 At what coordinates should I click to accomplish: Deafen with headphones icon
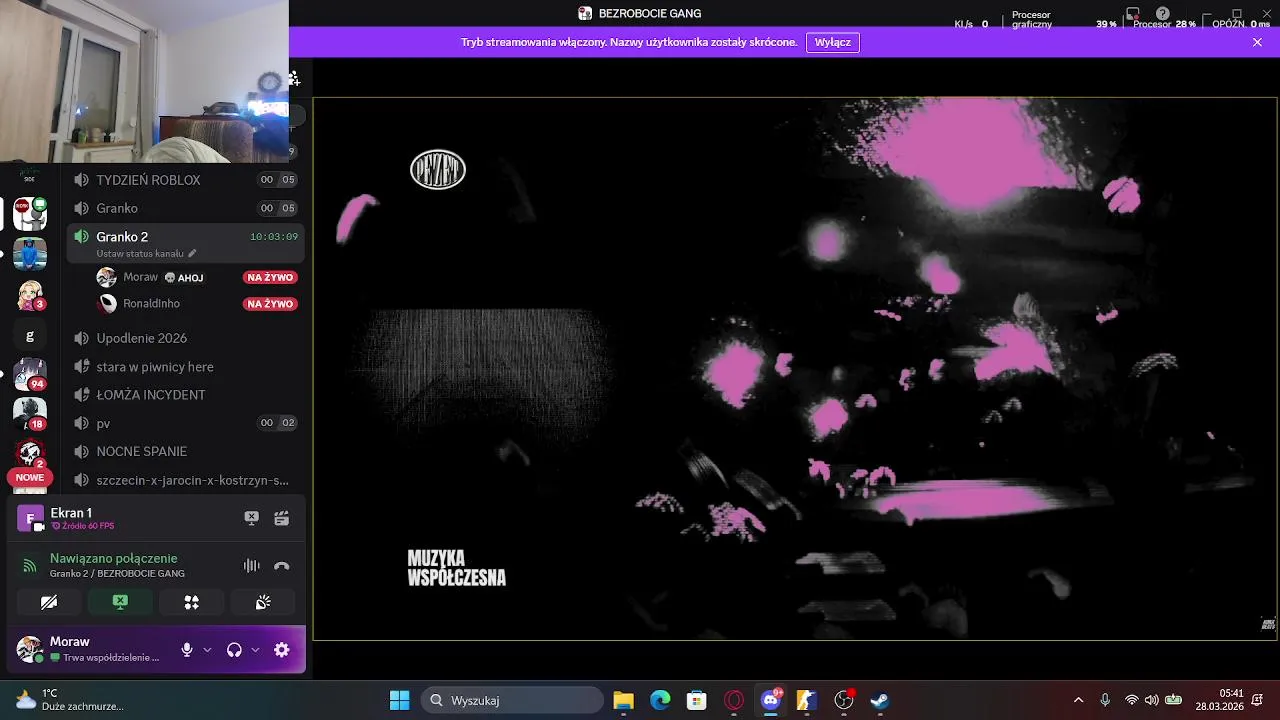tap(234, 650)
